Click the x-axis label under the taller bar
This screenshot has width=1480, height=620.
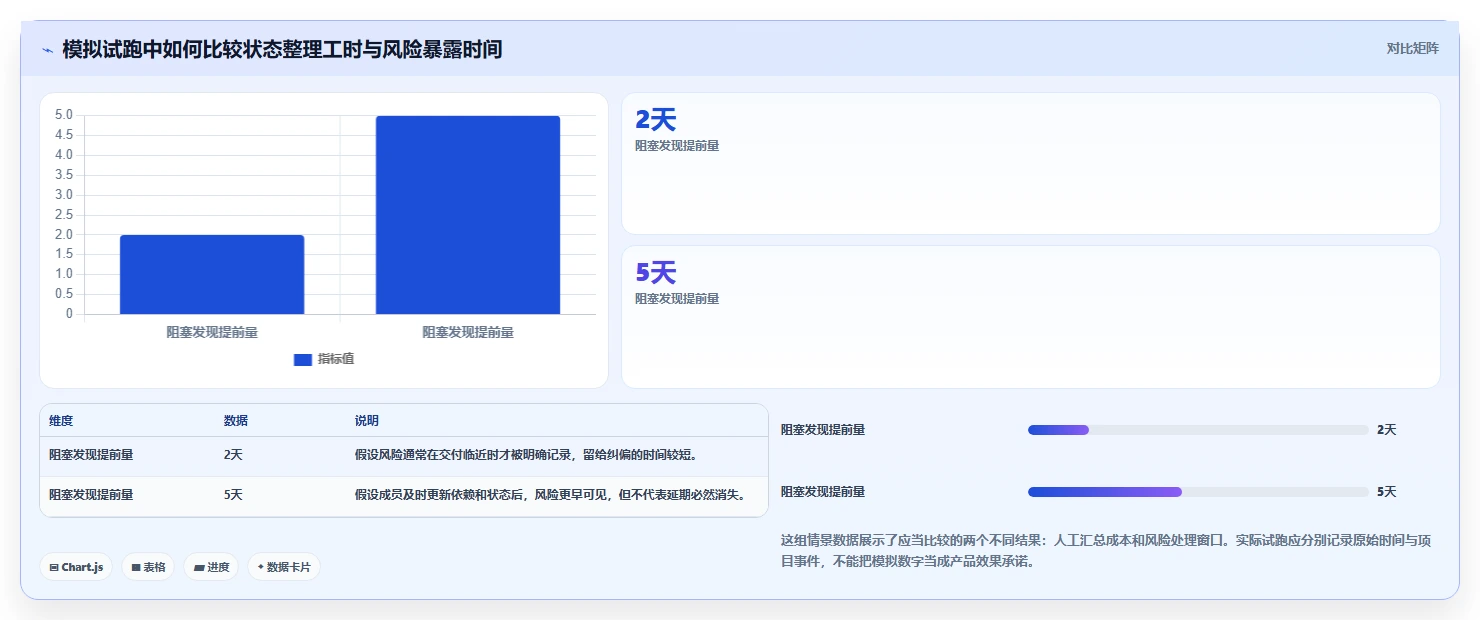click(x=468, y=332)
